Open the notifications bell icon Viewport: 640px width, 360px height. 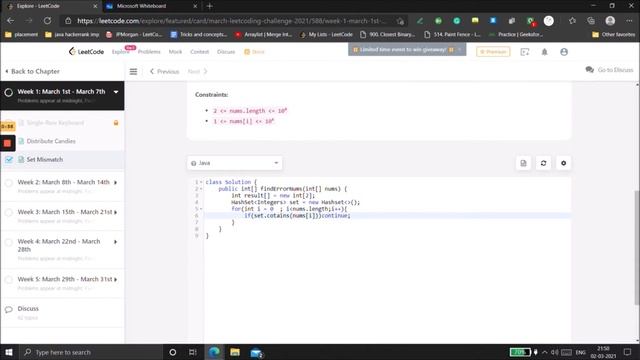coord(544,52)
